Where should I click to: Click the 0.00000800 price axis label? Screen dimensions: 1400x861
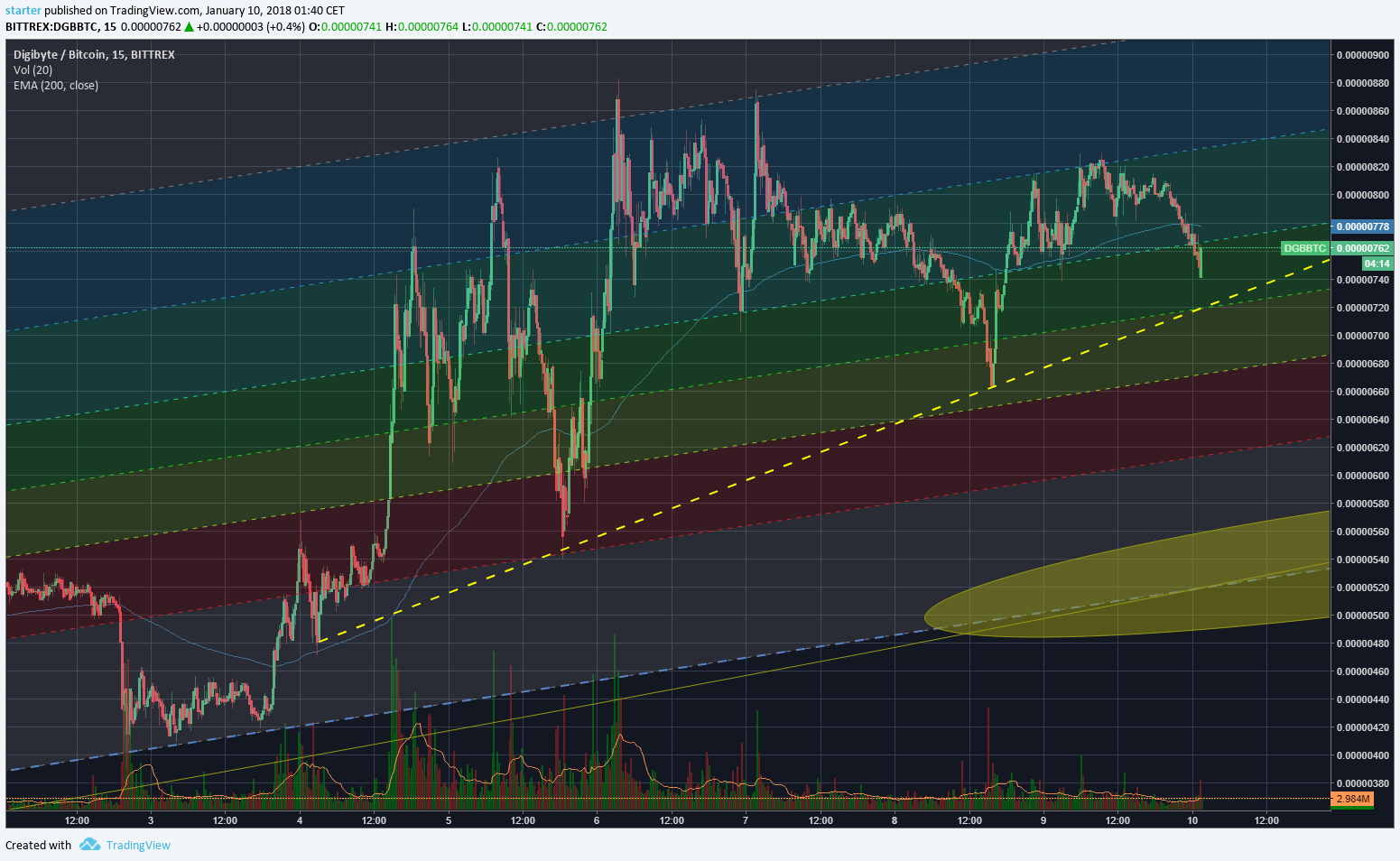tap(1363, 195)
